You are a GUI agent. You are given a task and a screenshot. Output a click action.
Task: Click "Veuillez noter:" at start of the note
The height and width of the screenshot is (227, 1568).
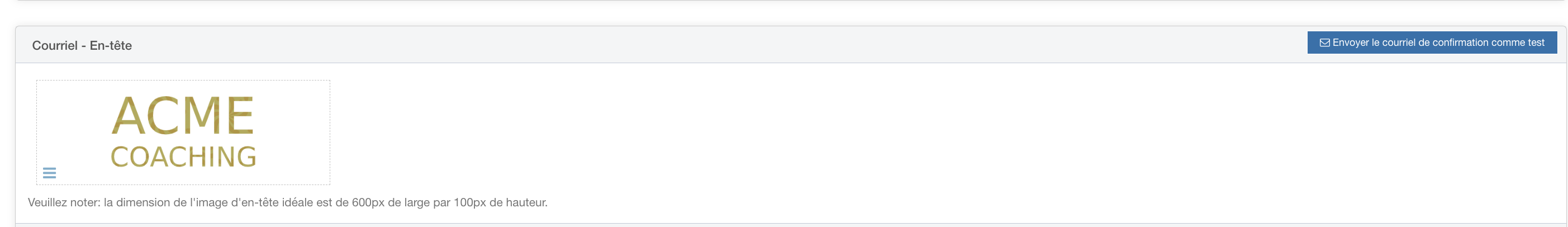coord(64,202)
